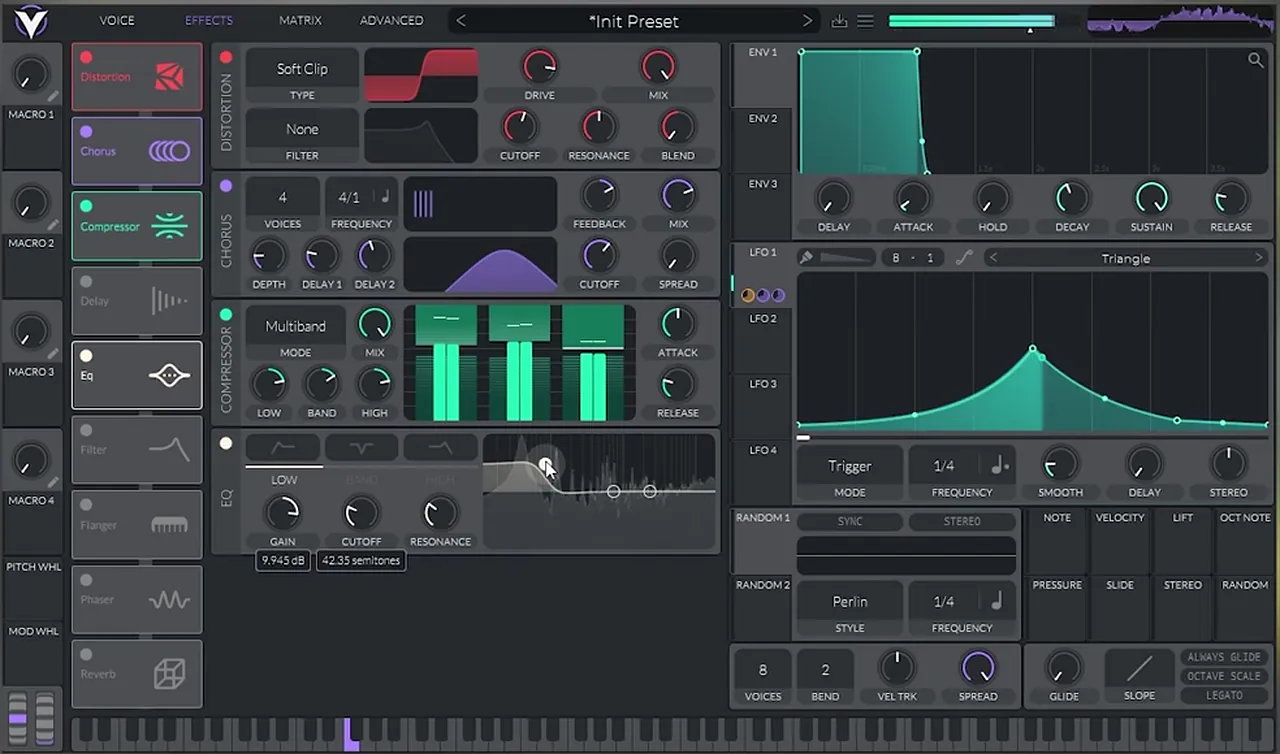The height and width of the screenshot is (754, 1280).
Task: Select the Flanger effect comb icon
Action: point(169,525)
